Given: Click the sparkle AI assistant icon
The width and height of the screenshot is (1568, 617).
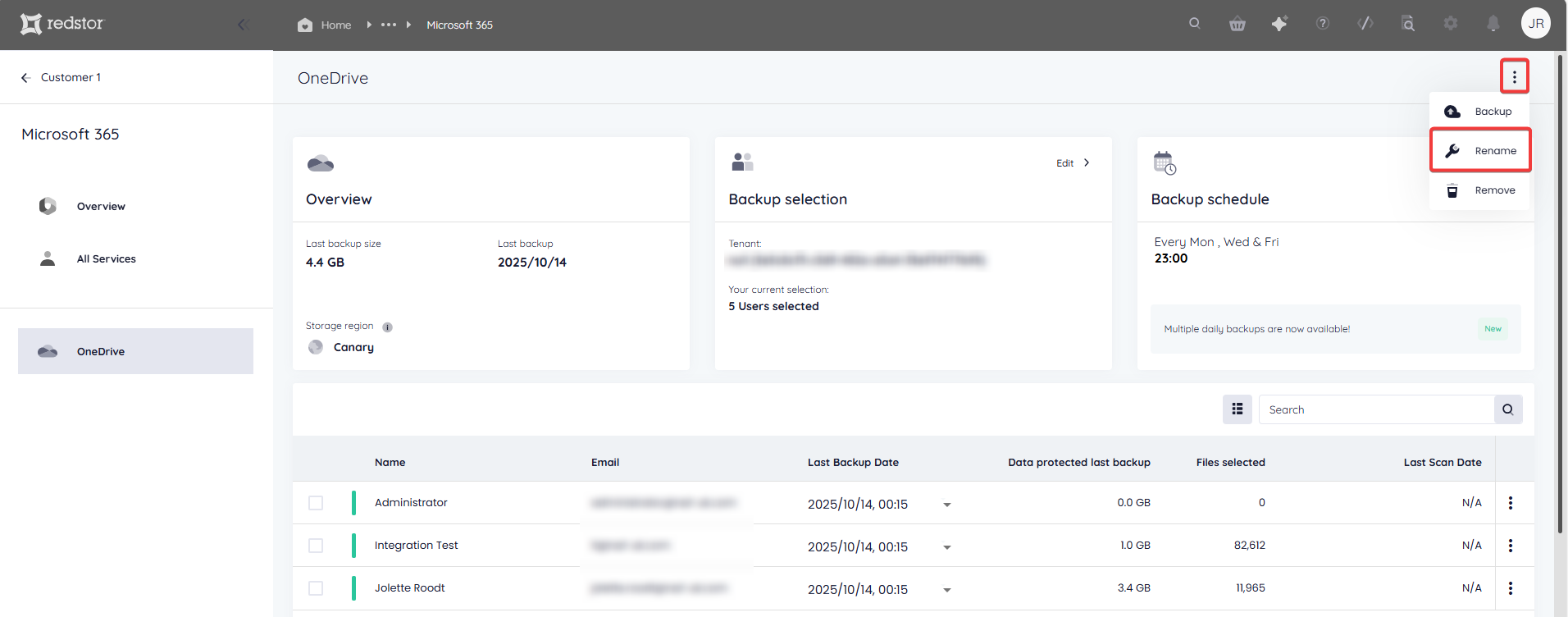Looking at the screenshot, I should pyautogui.click(x=1279, y=24).
